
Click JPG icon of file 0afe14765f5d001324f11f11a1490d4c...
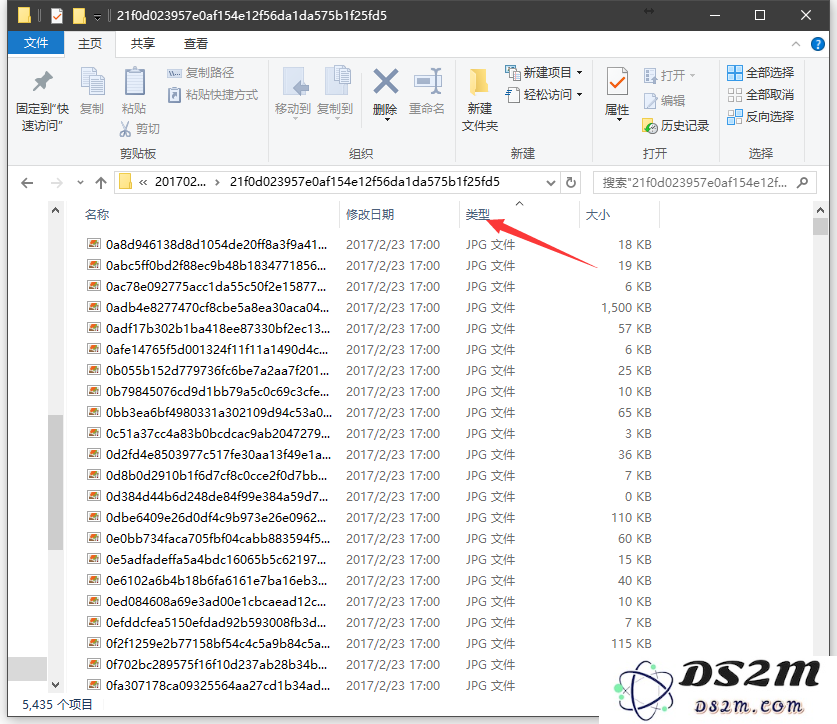(94, 349)
